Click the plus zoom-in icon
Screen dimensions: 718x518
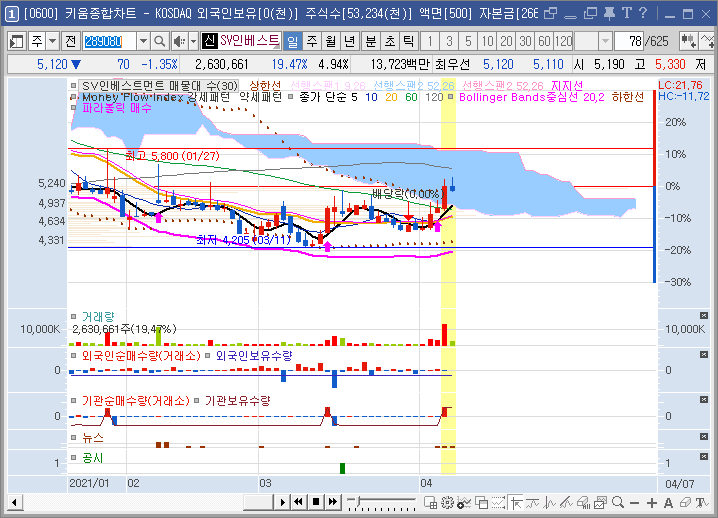point(652,503)
